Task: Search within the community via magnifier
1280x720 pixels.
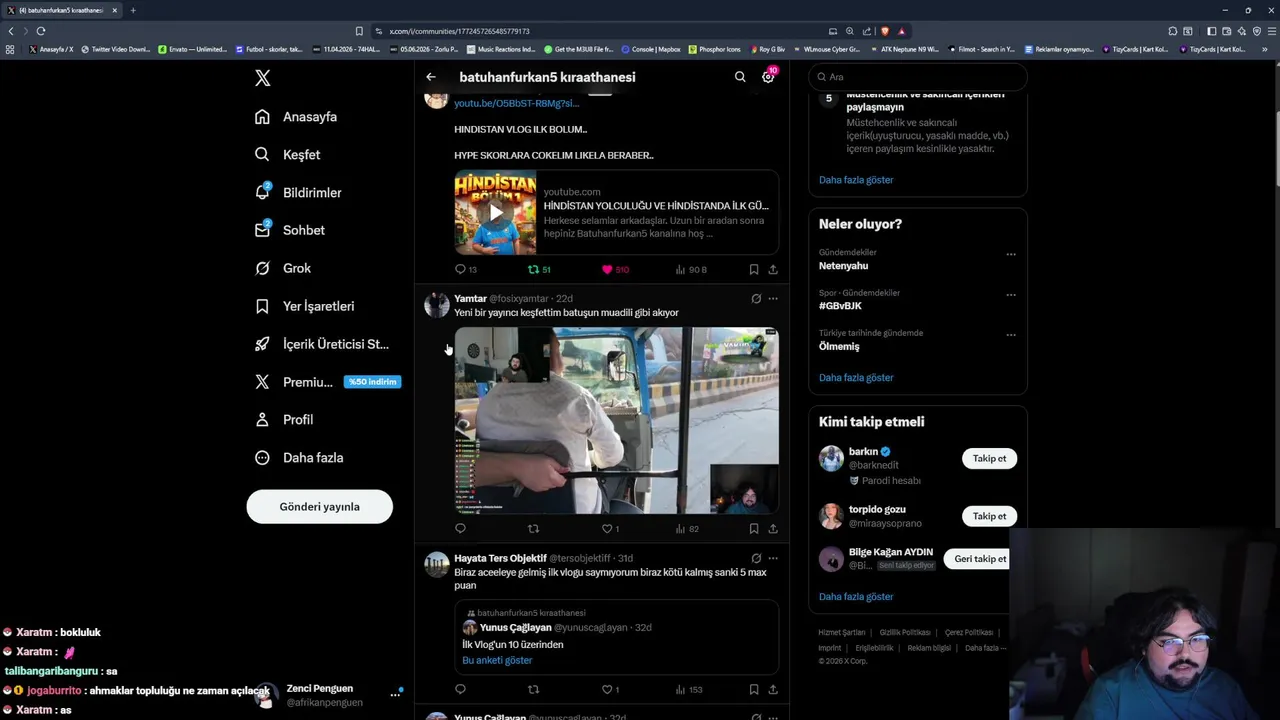Action: pyautogui.click(x=740, y=77)
